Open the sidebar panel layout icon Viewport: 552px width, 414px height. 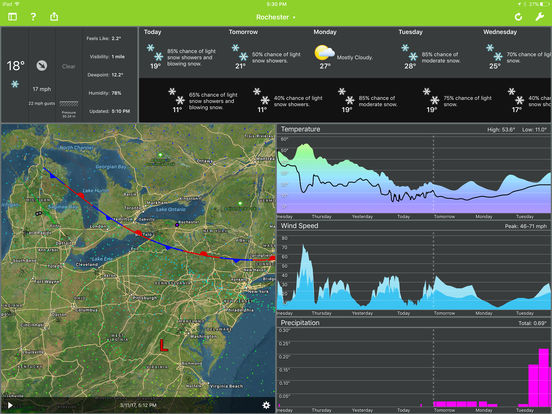click(12, 17)
